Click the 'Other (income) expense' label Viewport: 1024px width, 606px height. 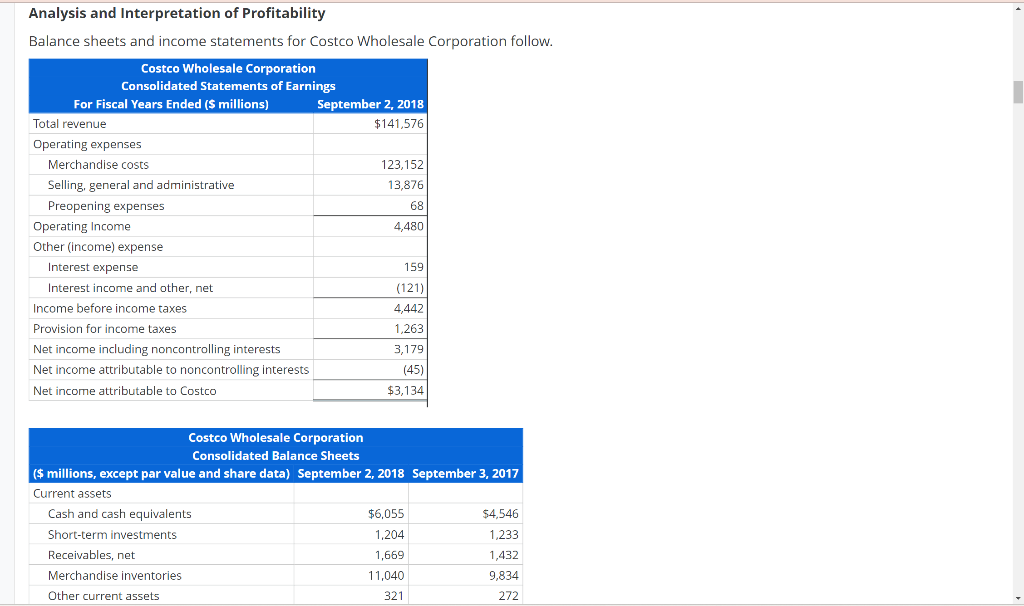tap(98, 247)
